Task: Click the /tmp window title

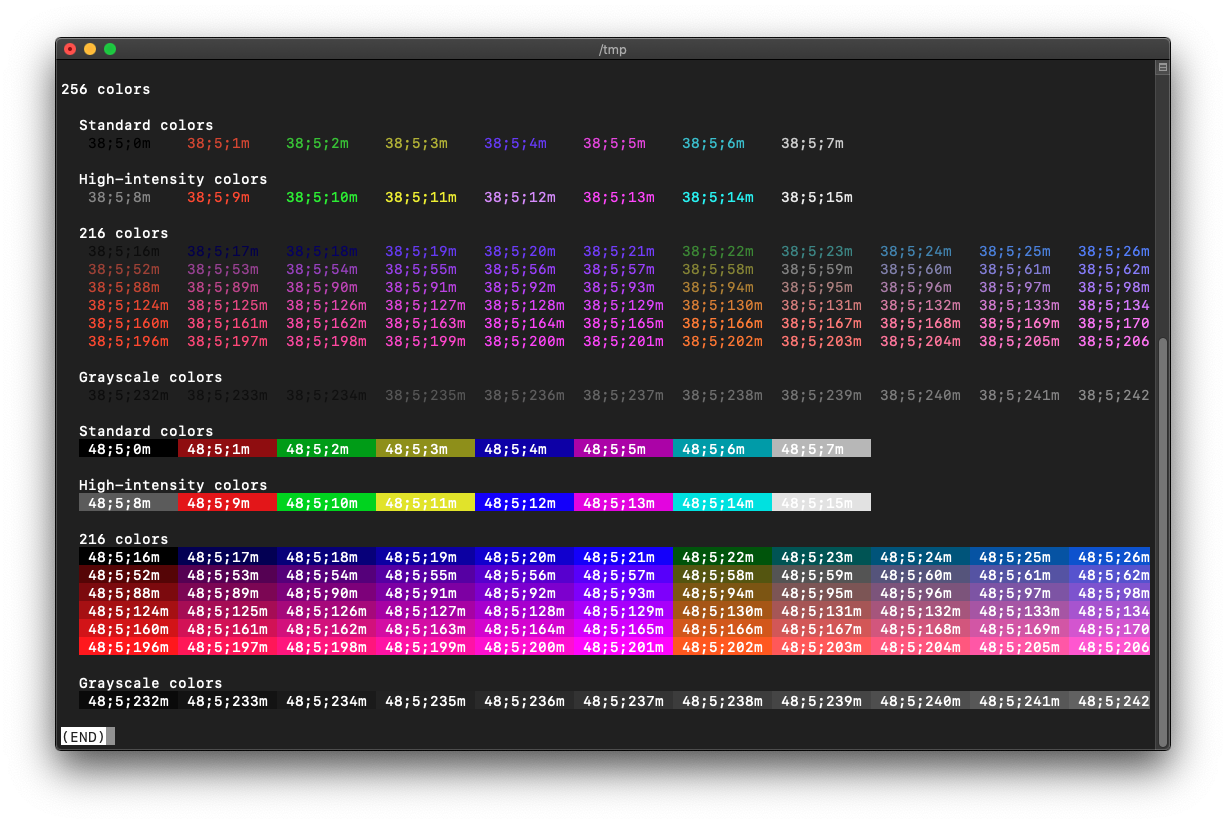Action: pos(612,50)
